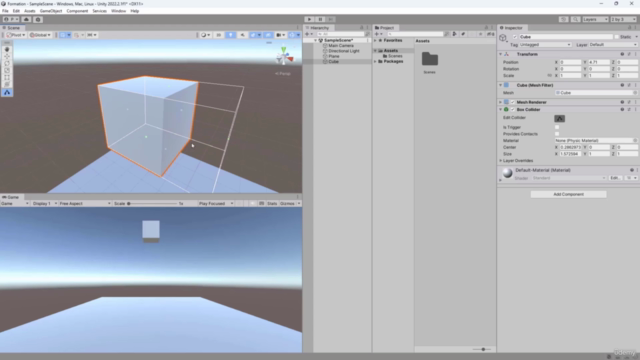
Task: Open the Tag Untagged dropdown
Action: coord(545,44)
